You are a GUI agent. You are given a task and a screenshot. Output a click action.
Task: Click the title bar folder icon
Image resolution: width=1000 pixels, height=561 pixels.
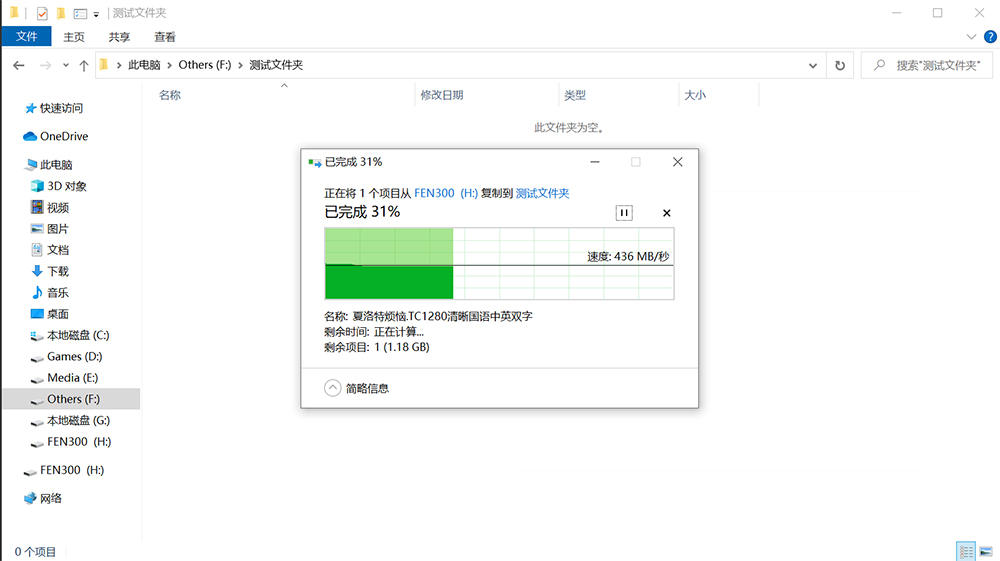[x=14, y=12]
